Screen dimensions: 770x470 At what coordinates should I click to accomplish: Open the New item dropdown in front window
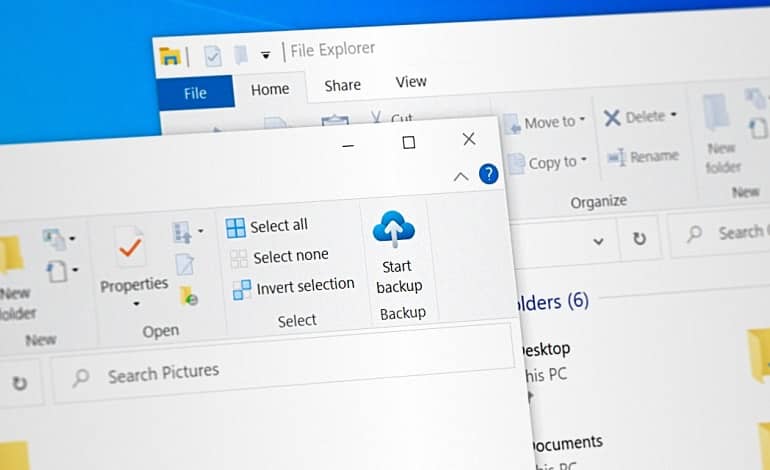coord(59,239)
